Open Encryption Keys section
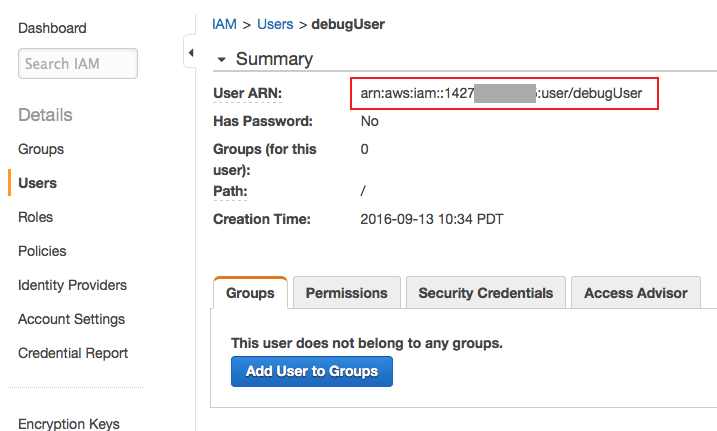The image size is (717, 431). (68, 424)
